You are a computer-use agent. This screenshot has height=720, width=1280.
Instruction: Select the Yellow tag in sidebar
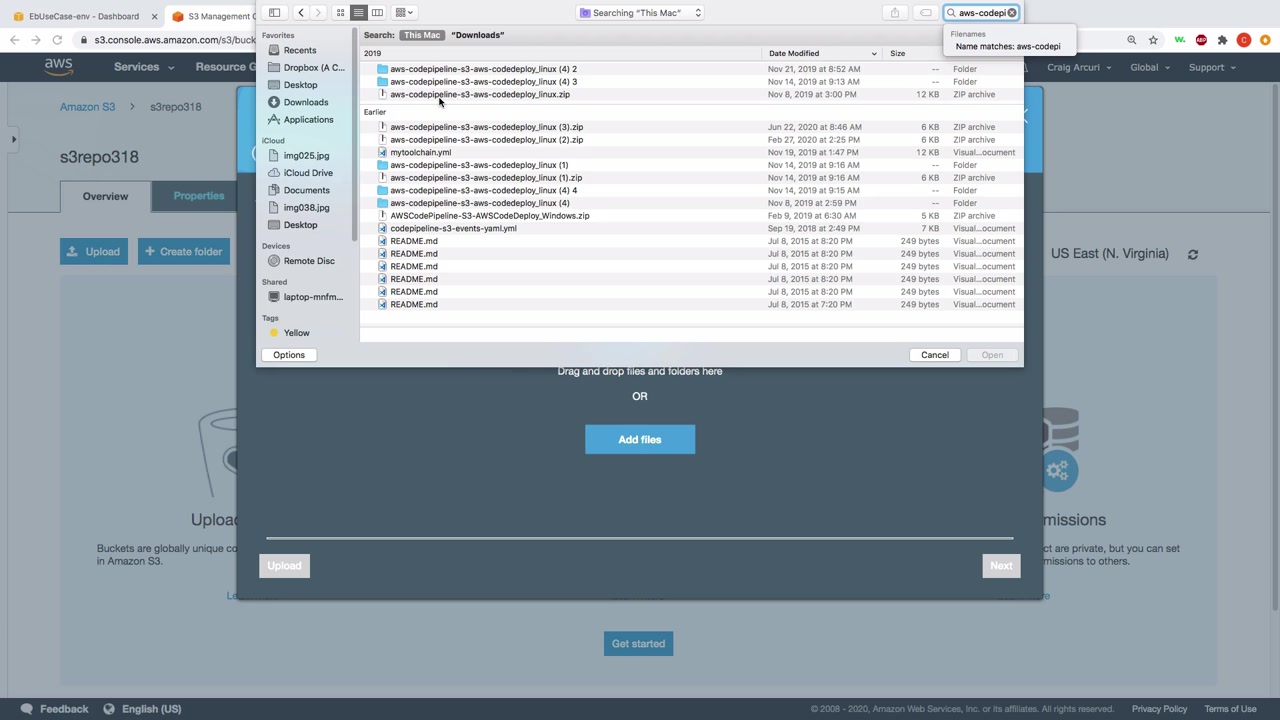click(296, 333)
